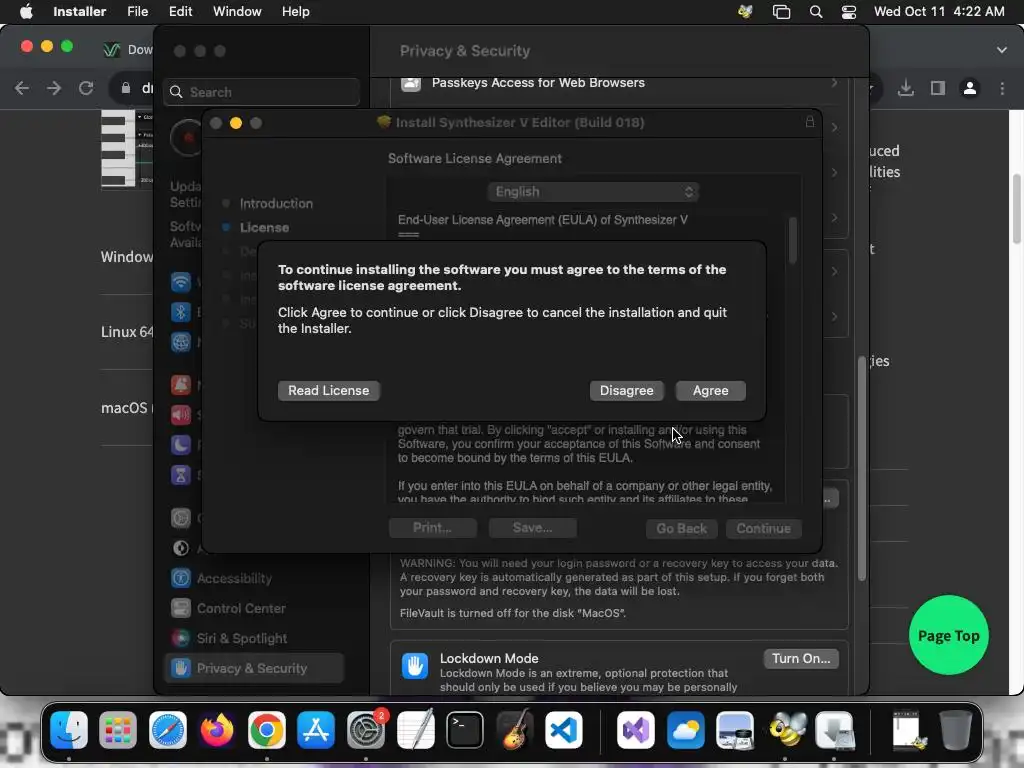Launch Terminal from the Dock
This screenshot has height=768, width=1024.
[464, 729]
